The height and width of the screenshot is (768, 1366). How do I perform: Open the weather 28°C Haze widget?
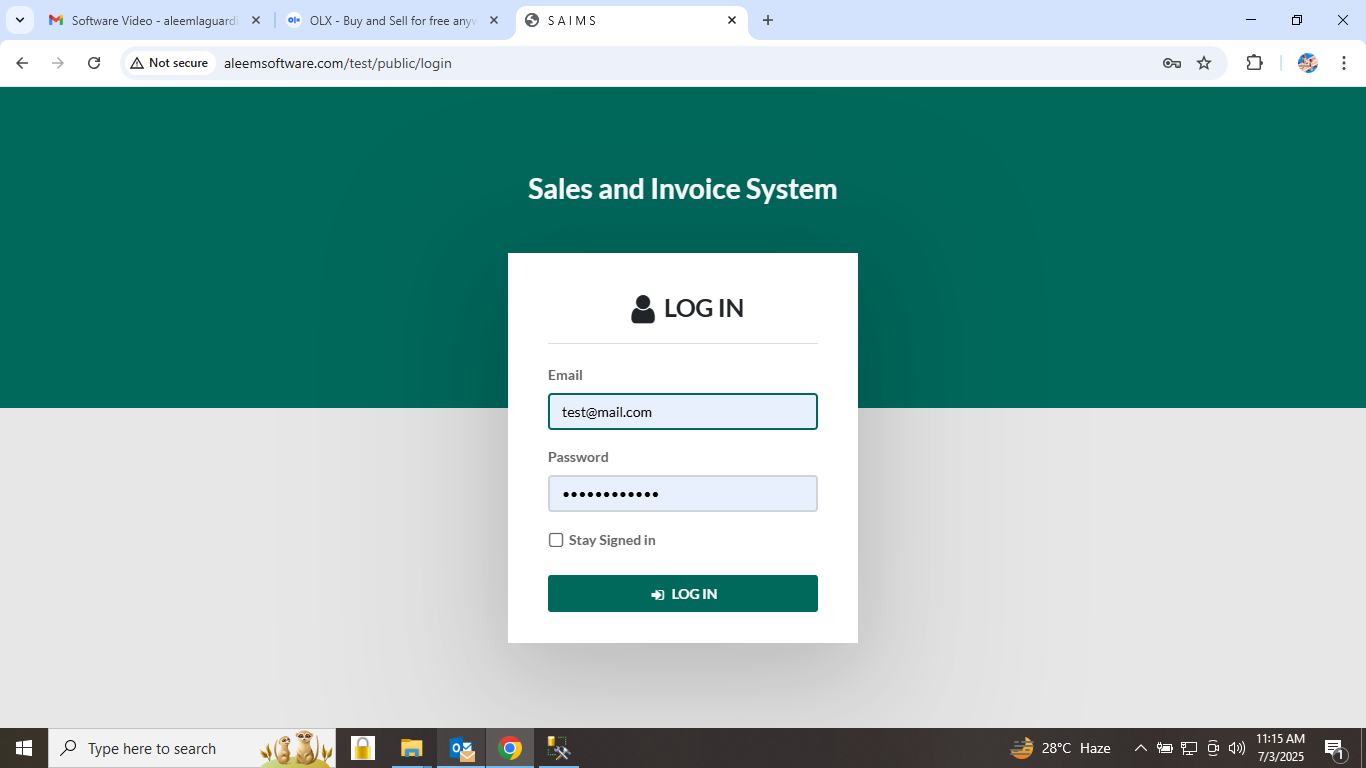[1061, 748]
